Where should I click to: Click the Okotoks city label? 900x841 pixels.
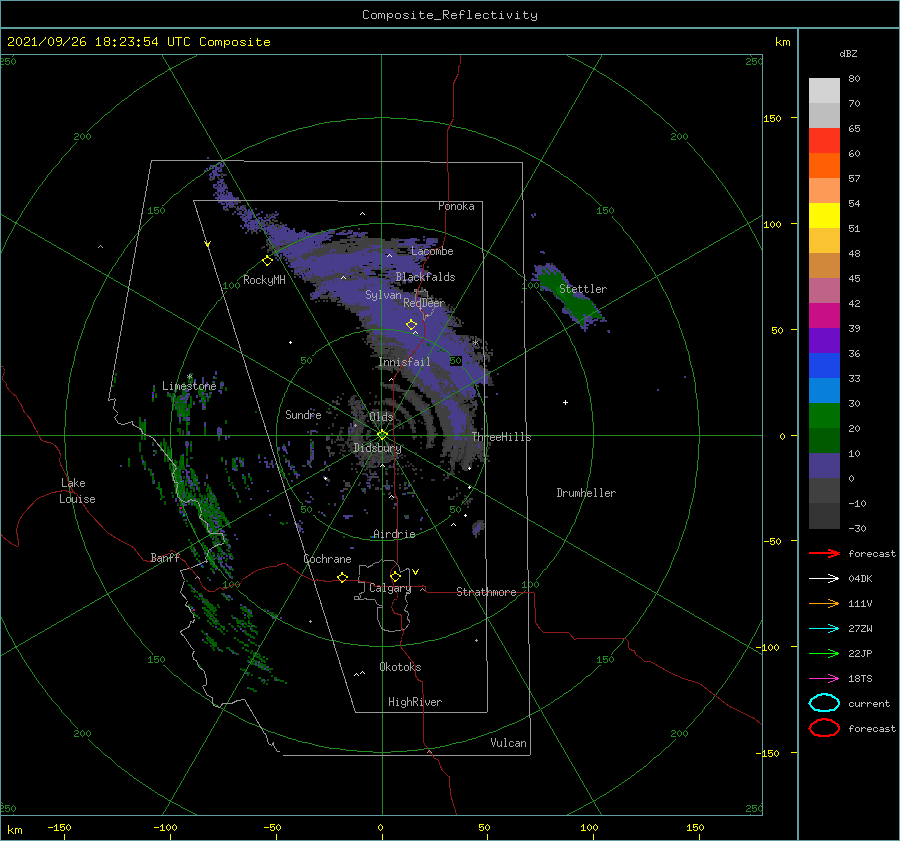(400, 667)
